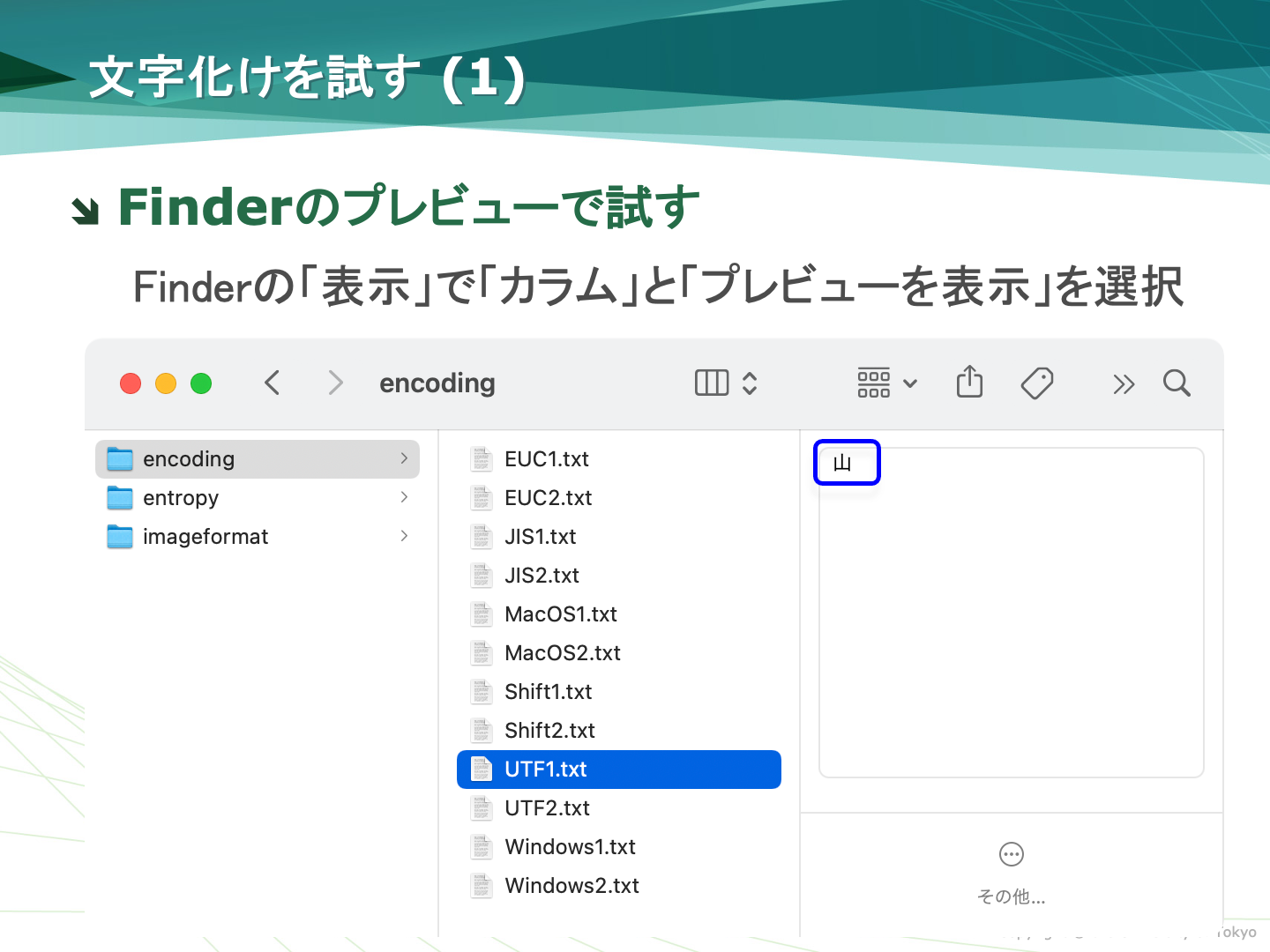Select the file UTF2.txt
The width and height of the screenshot is (1270, 952).
pos(619,808)
